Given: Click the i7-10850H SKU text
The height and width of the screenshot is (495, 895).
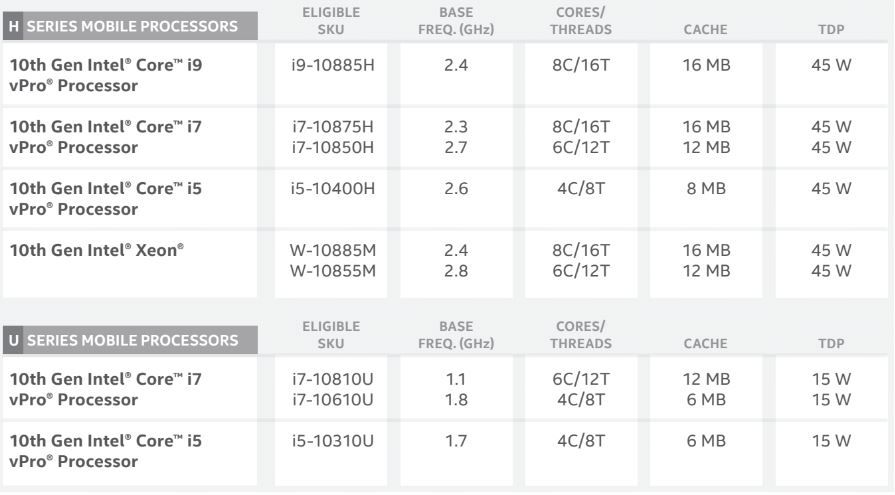Looking at the screenshot, I should 330,147.
